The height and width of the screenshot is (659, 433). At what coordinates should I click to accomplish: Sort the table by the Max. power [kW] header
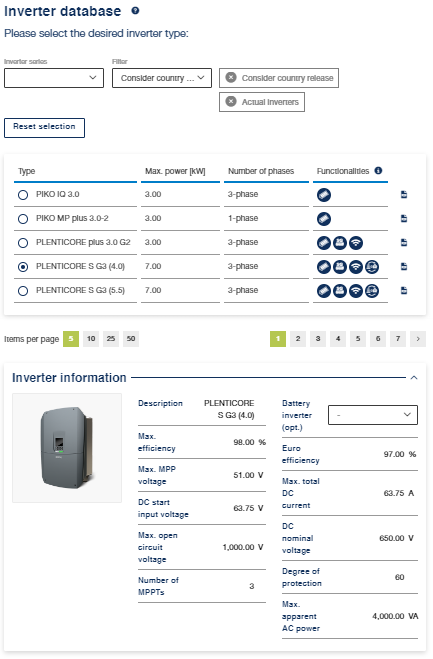coord(175,171)
